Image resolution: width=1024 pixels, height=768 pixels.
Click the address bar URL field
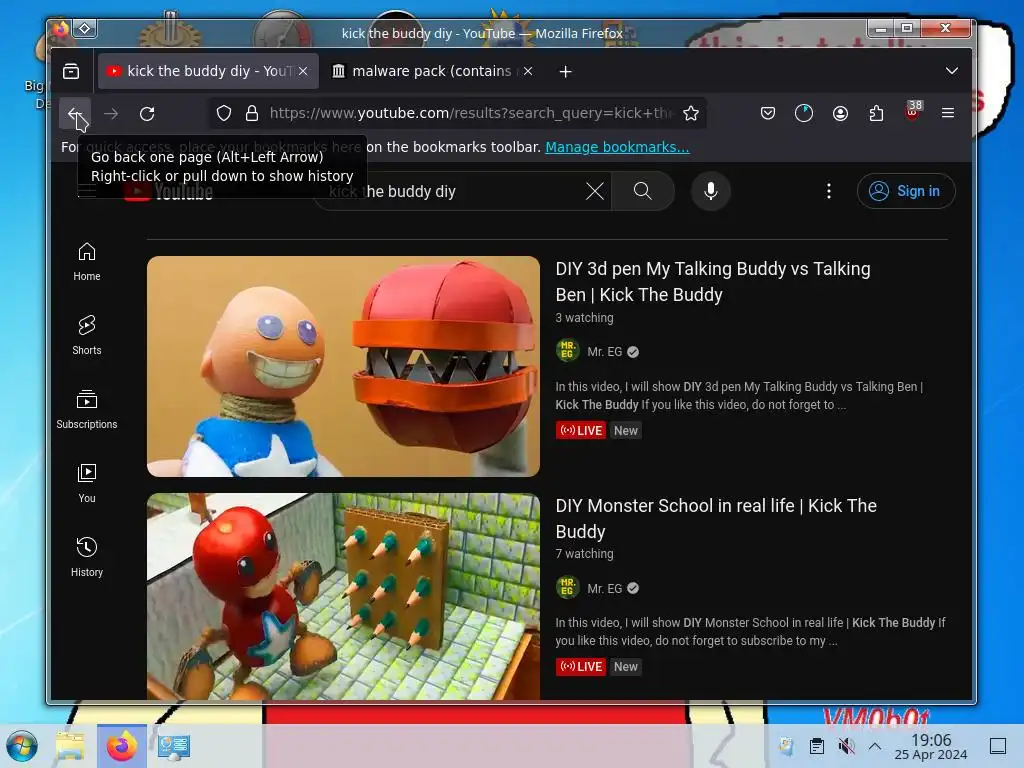coord(470,114)
